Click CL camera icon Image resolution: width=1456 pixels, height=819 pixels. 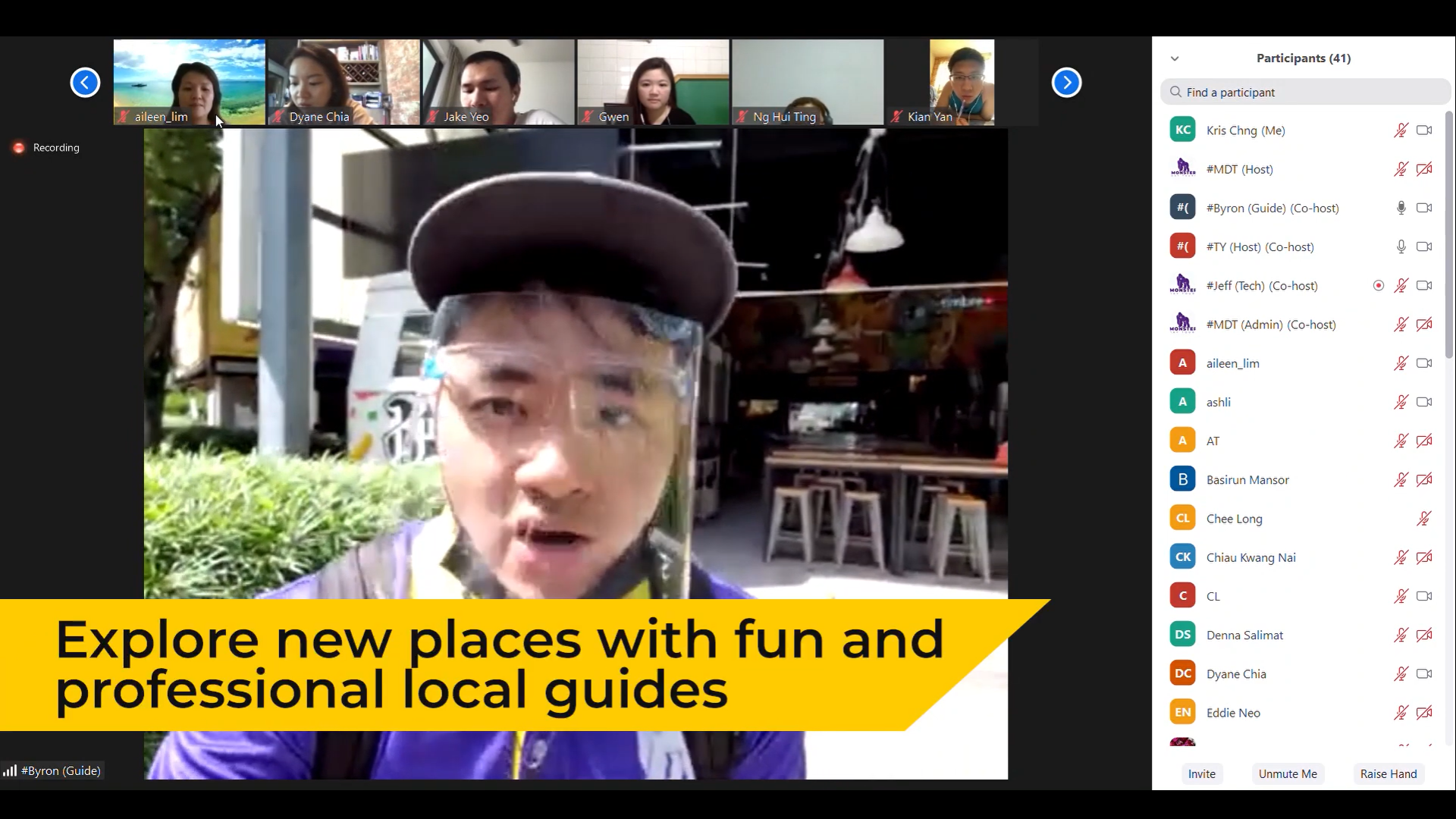coord(1424,596)
